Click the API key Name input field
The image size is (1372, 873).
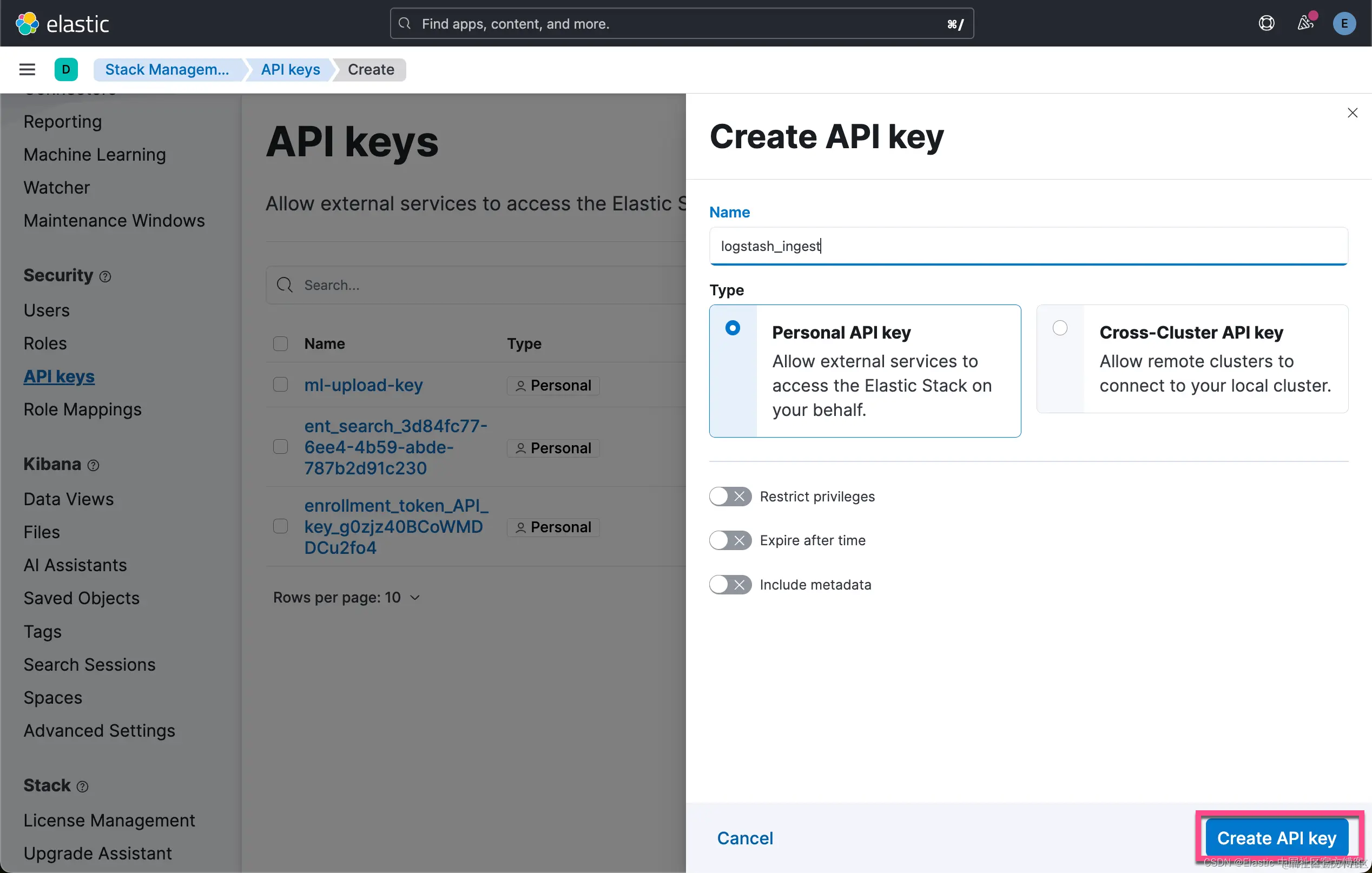(1028, 246)
